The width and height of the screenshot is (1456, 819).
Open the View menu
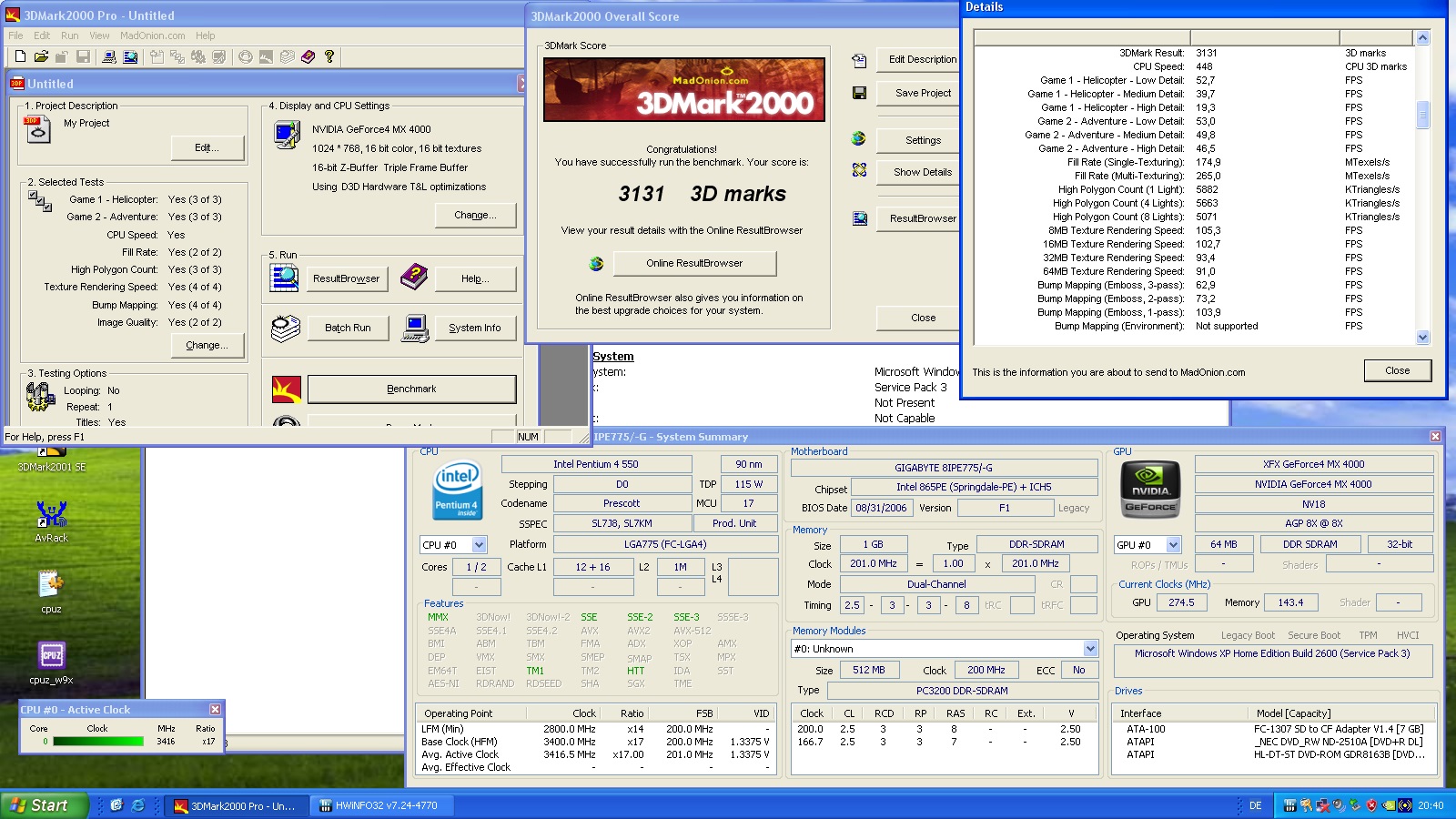pyautogui.click(x=99, y=35)
